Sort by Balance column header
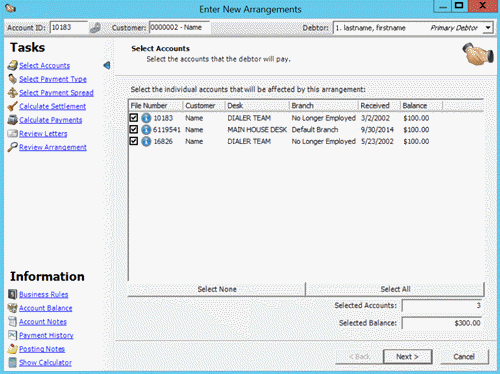The height and width of the screenshot is (374, 500). point(421,106)
